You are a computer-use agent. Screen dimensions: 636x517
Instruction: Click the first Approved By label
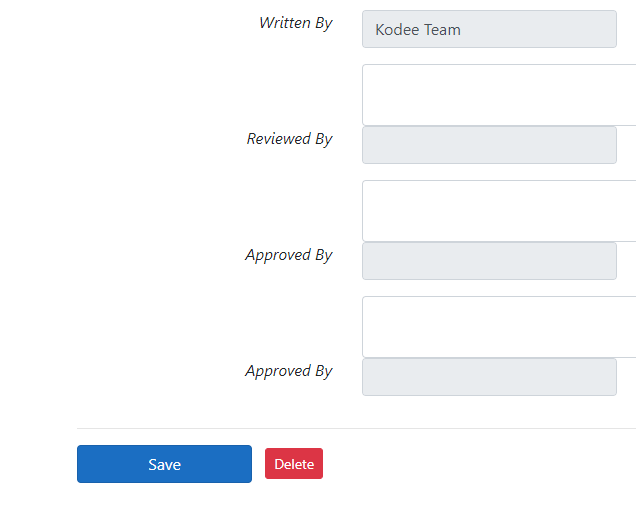pos(288,255)
